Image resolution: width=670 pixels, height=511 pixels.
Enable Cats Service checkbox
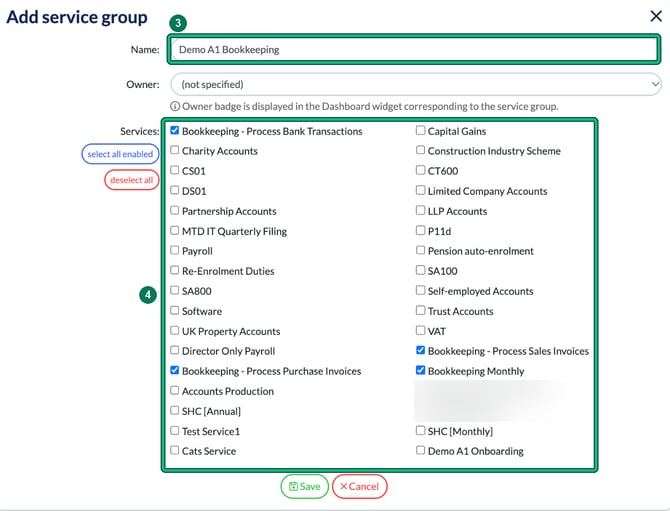(x=174, y=450)
